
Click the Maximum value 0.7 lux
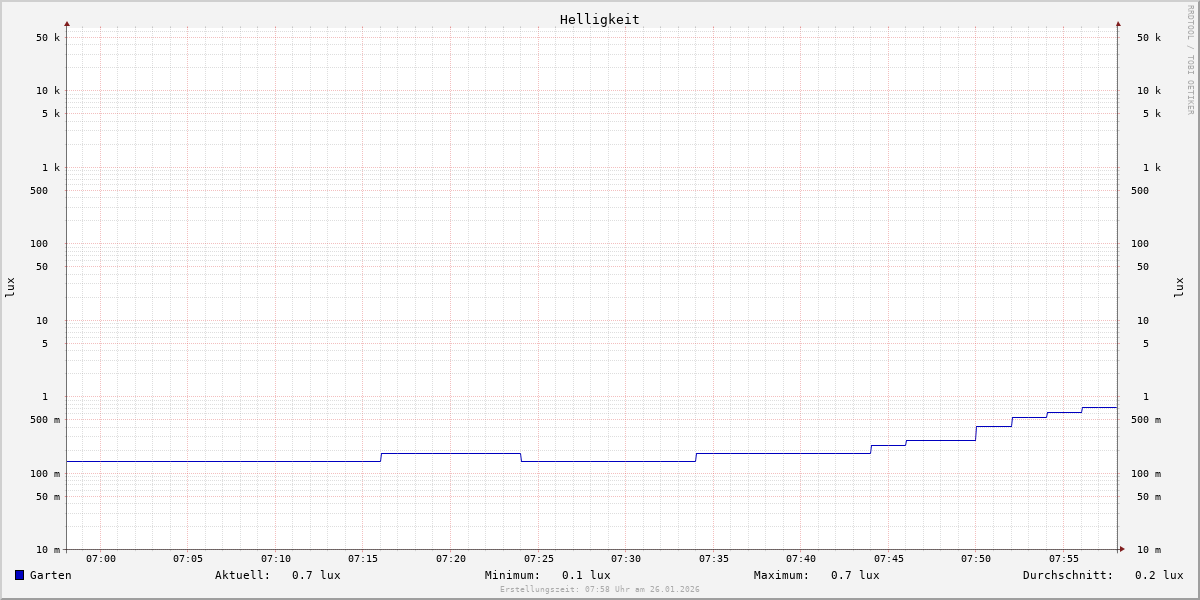coord(855,575)
